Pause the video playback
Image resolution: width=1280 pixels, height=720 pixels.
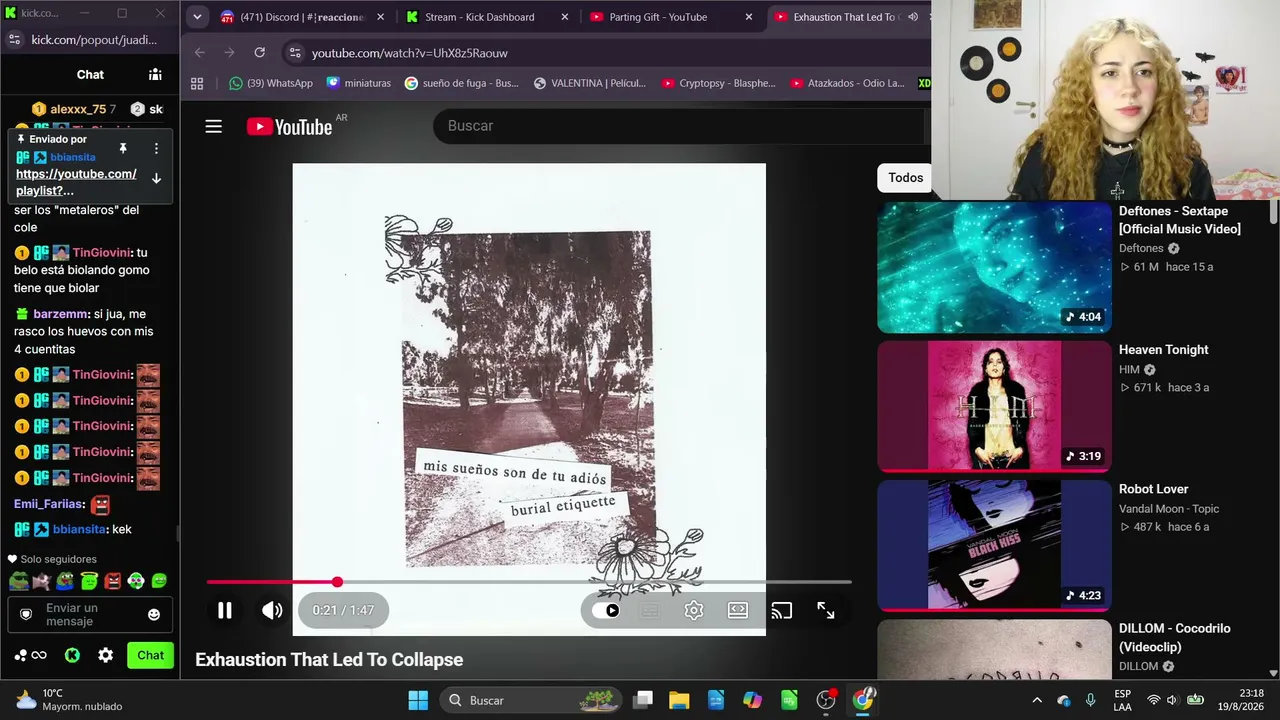tap(225, 610)
